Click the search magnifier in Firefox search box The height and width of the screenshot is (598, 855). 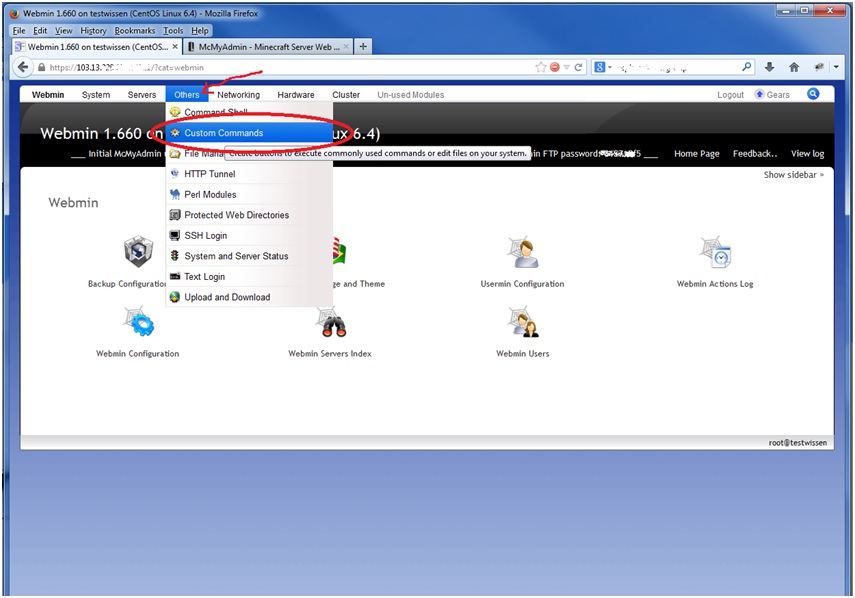click(x=746, y=67)
